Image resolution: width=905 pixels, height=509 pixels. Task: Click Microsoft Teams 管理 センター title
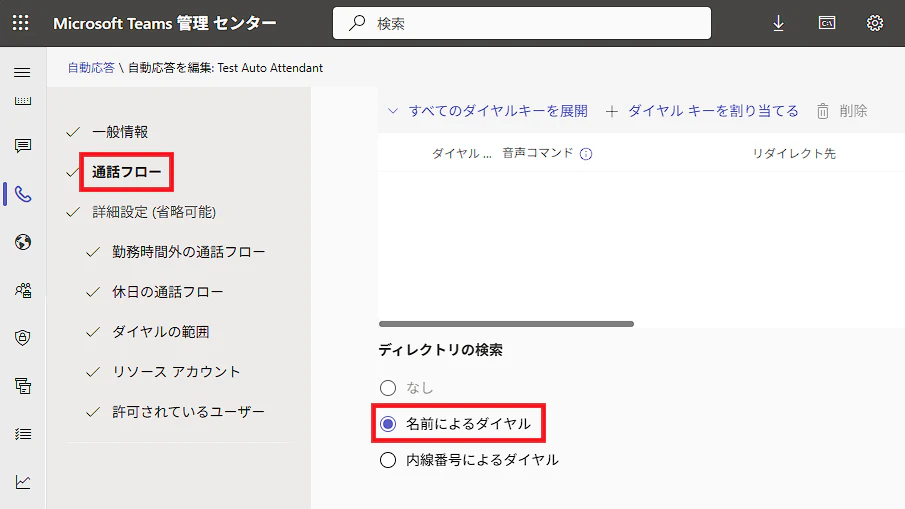164,23
